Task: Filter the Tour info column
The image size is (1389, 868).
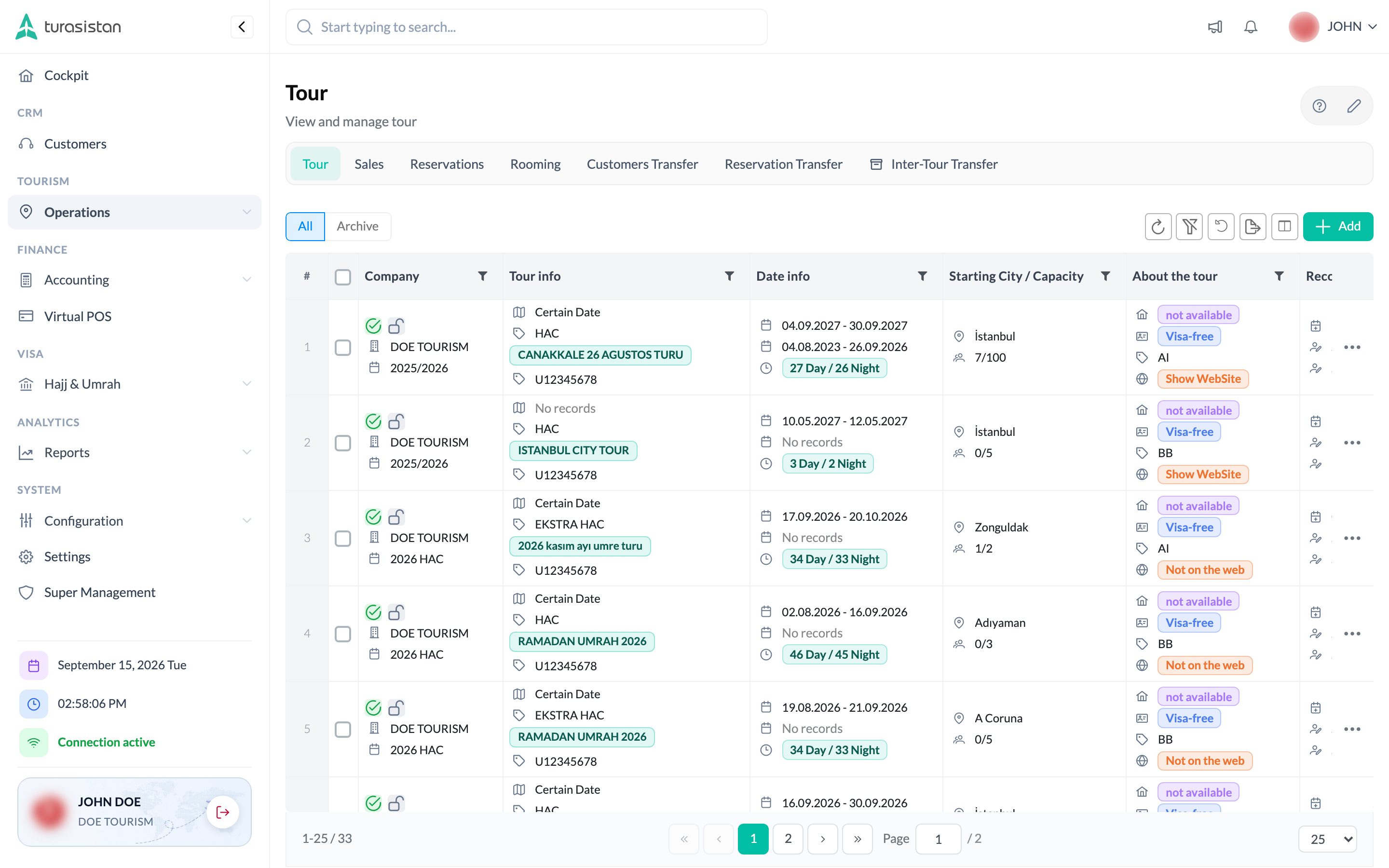Action: pyautogui.click(x=729, y=276)
